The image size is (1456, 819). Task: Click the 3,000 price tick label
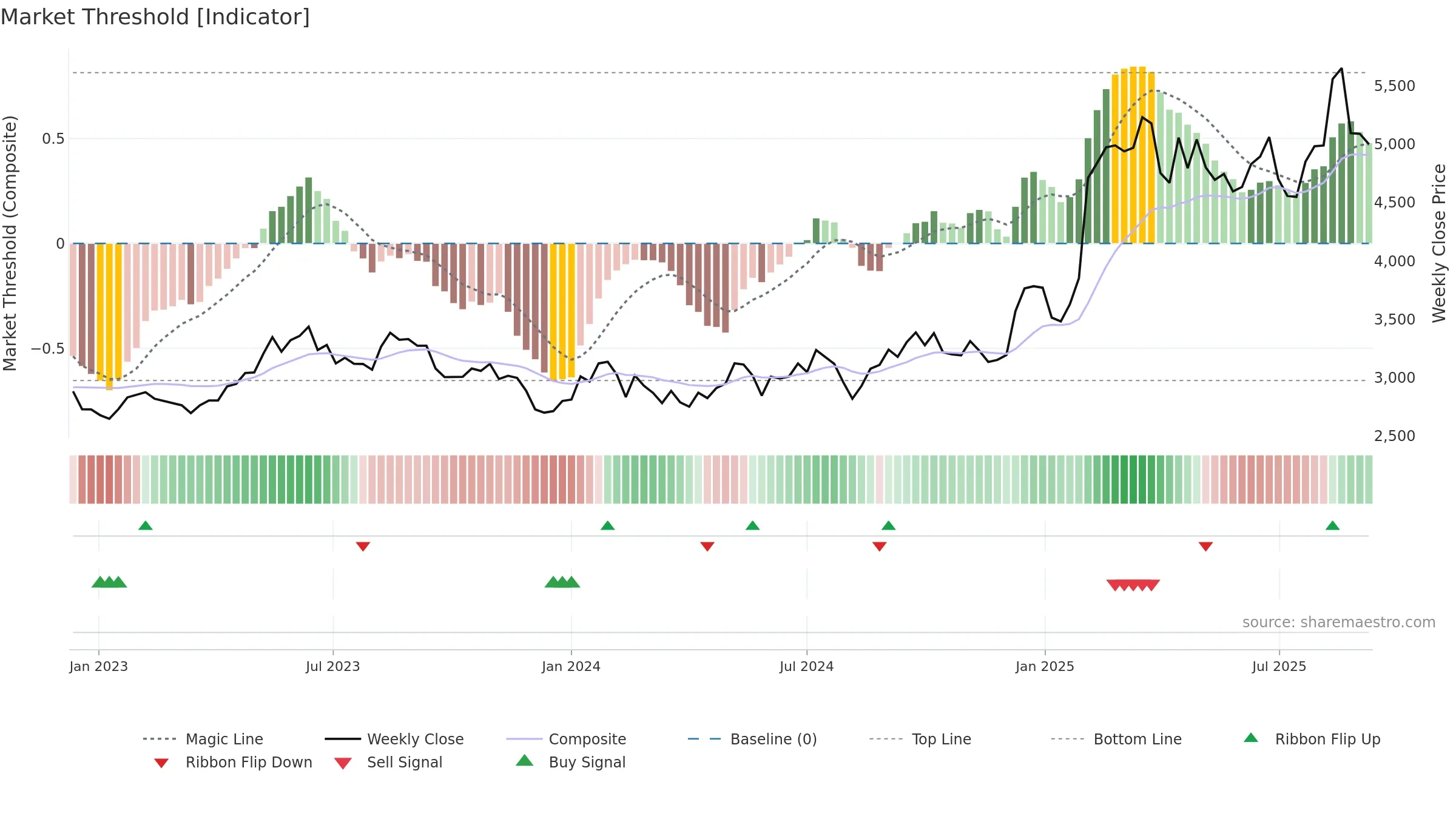[x=1395, y=378]
